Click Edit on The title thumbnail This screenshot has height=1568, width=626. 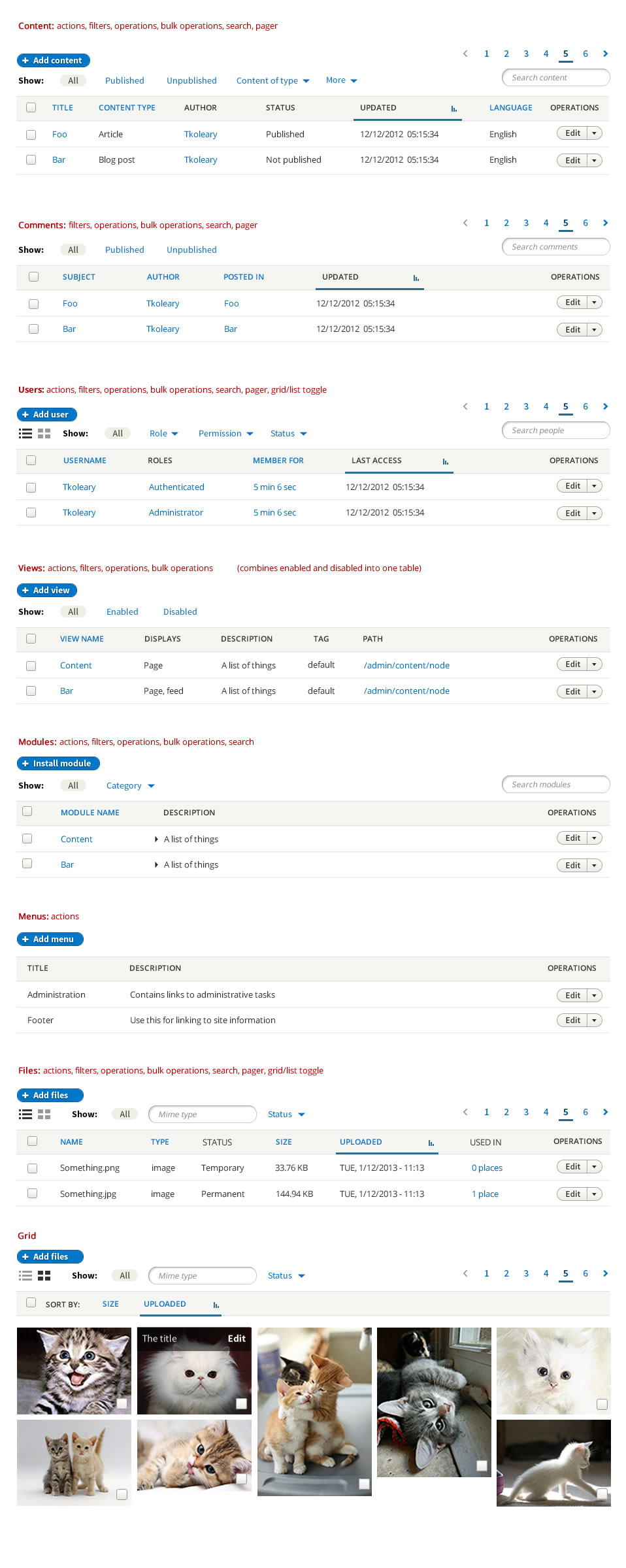coord(237,1338)
